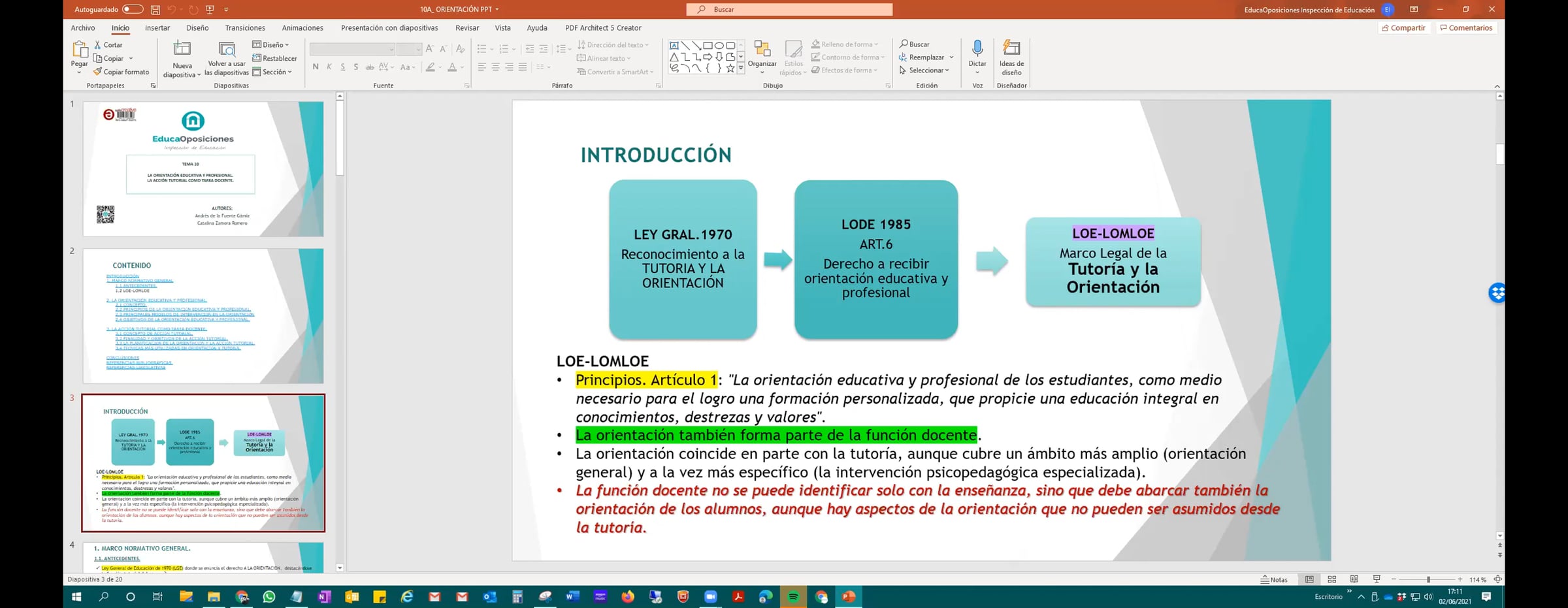Switch to slide sorter view icon
This screenshot has width=1568, height=608.
(1331, 579)
